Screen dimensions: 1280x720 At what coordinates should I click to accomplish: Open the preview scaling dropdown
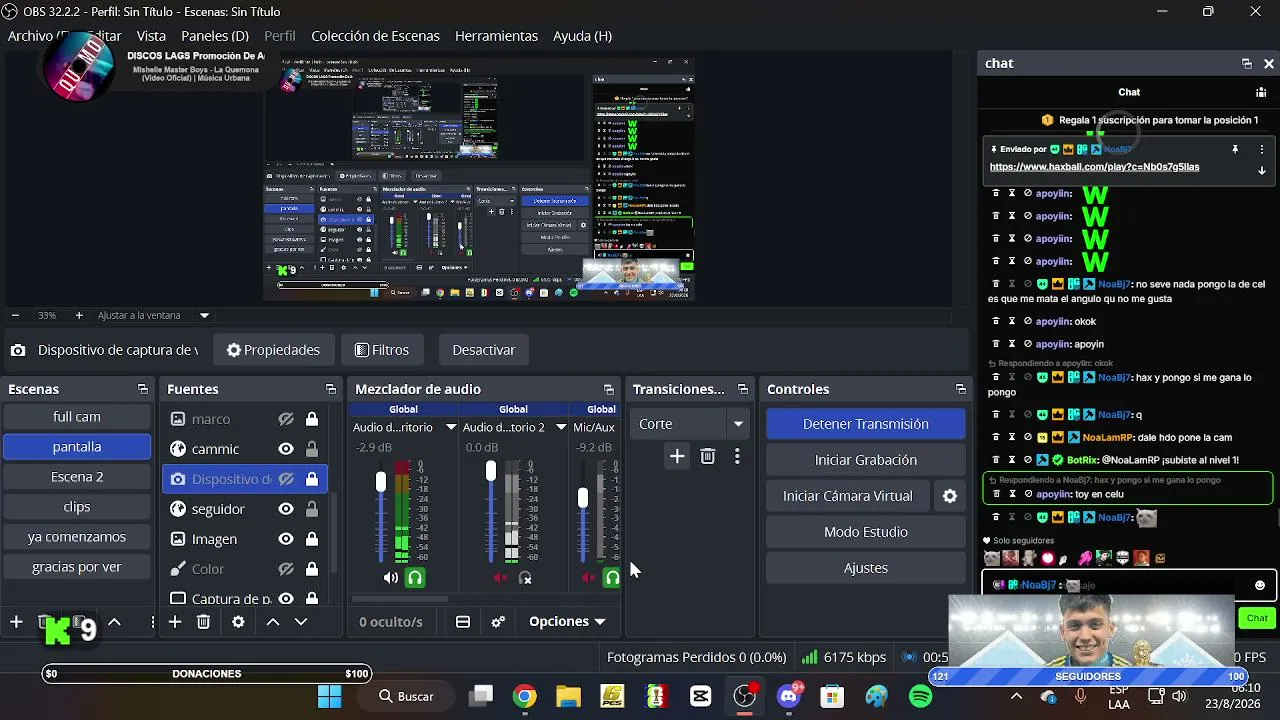click(204, 315)
